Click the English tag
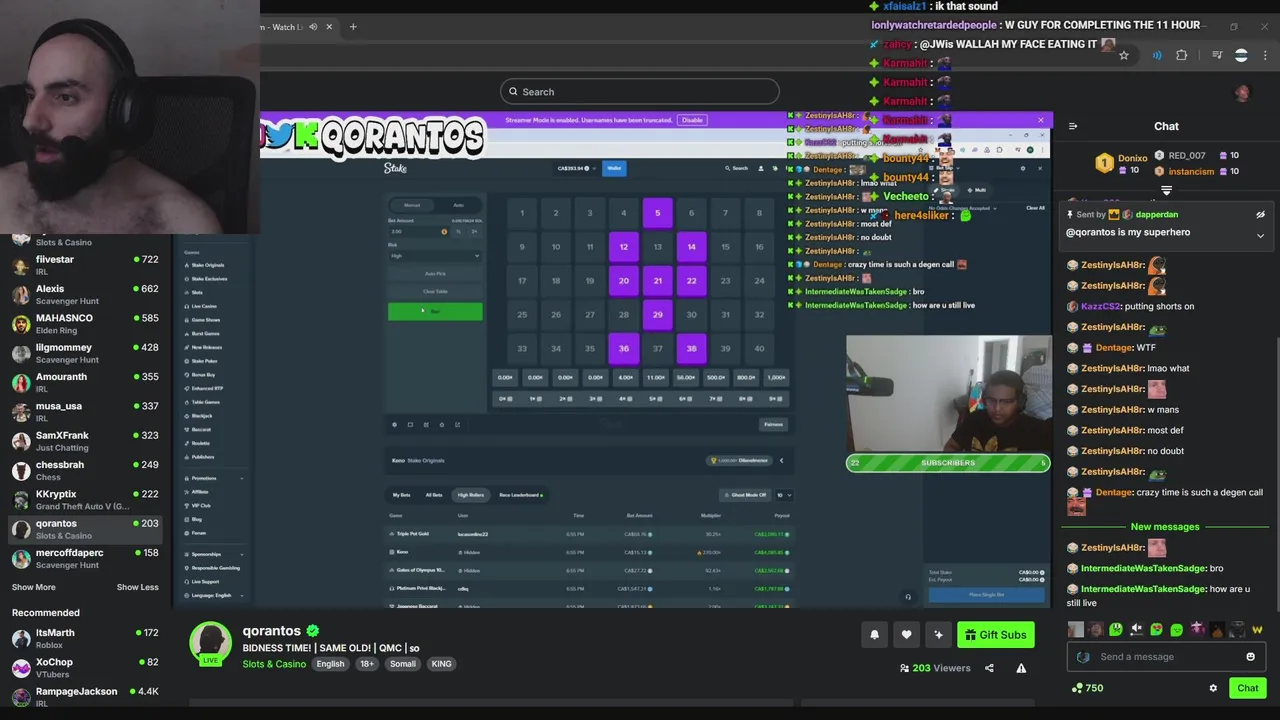Viewport: 1280px width, 720px height. coord(330,664)
